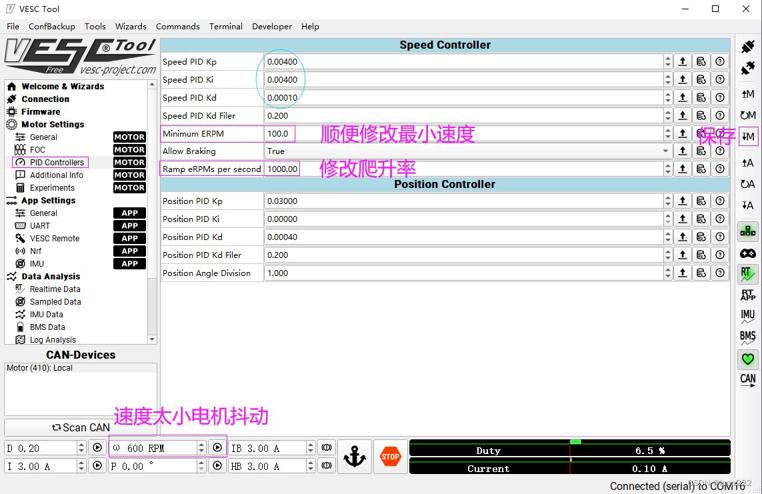Write app configuration with the ↓A icon
The width and height of the screenshot is (762, 494).
pos(747,205)
